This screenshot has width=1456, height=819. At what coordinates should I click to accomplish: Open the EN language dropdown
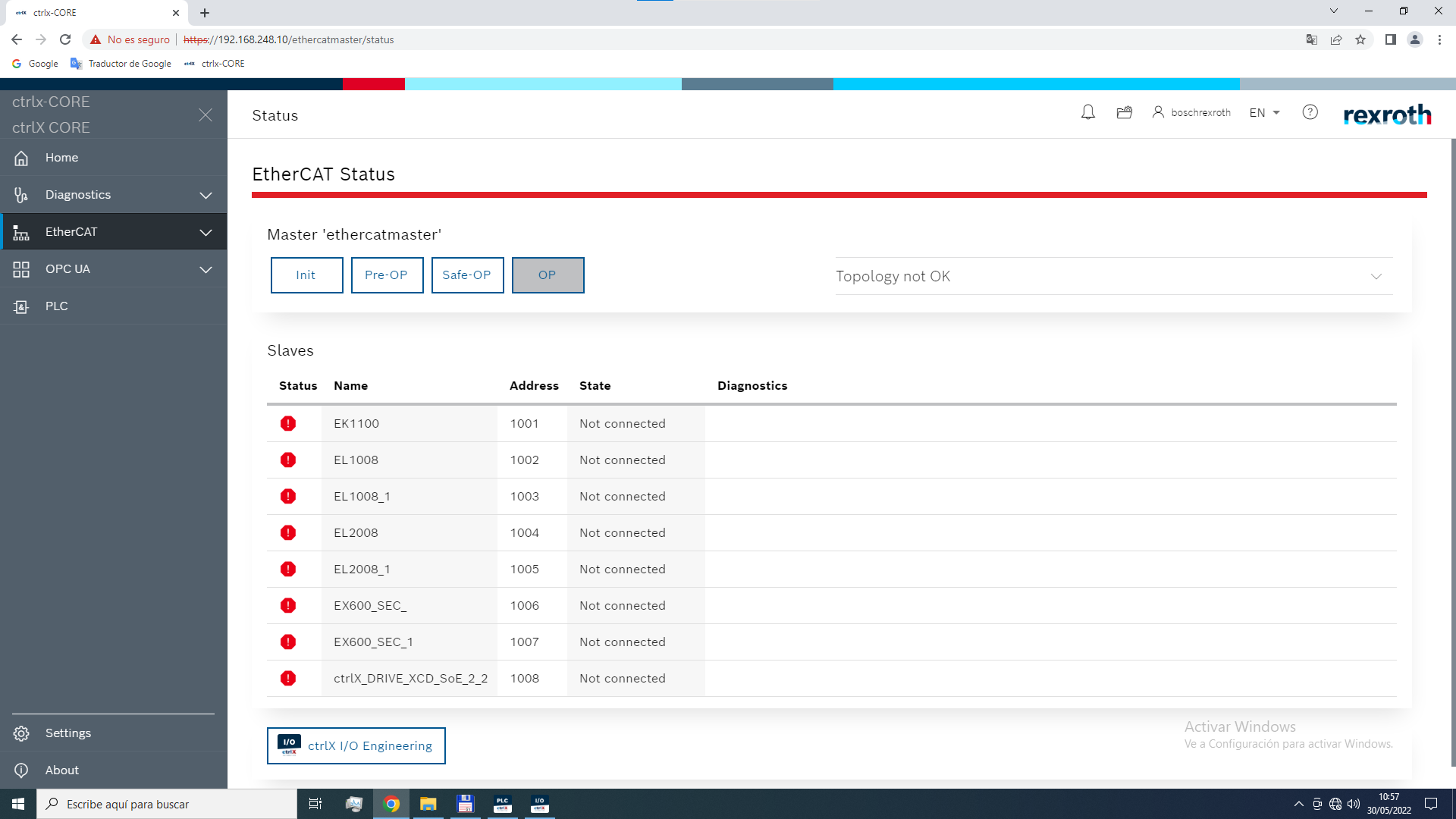1264,112
